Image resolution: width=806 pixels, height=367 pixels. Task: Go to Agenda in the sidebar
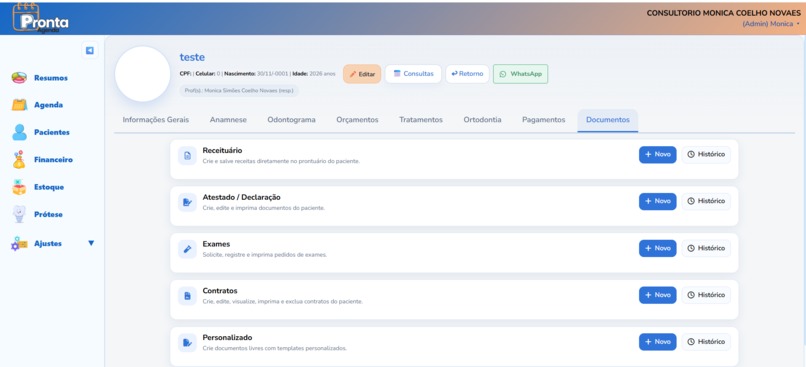48,105
